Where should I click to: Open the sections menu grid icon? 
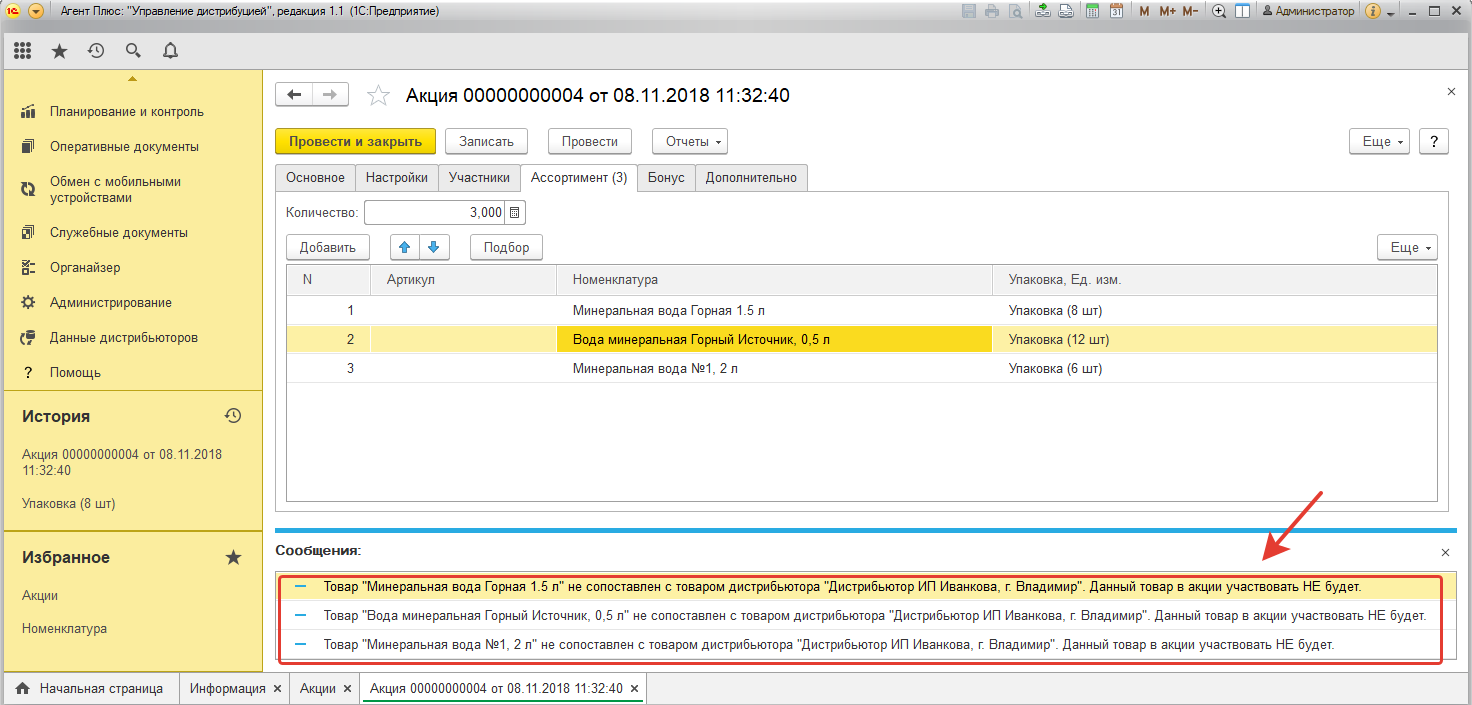coord(22,50)
